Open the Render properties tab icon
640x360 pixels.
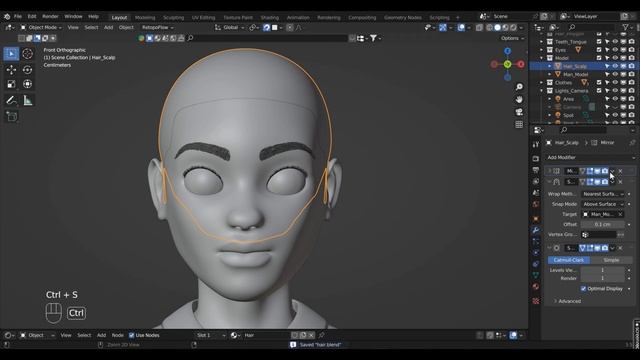click(536, 158)
